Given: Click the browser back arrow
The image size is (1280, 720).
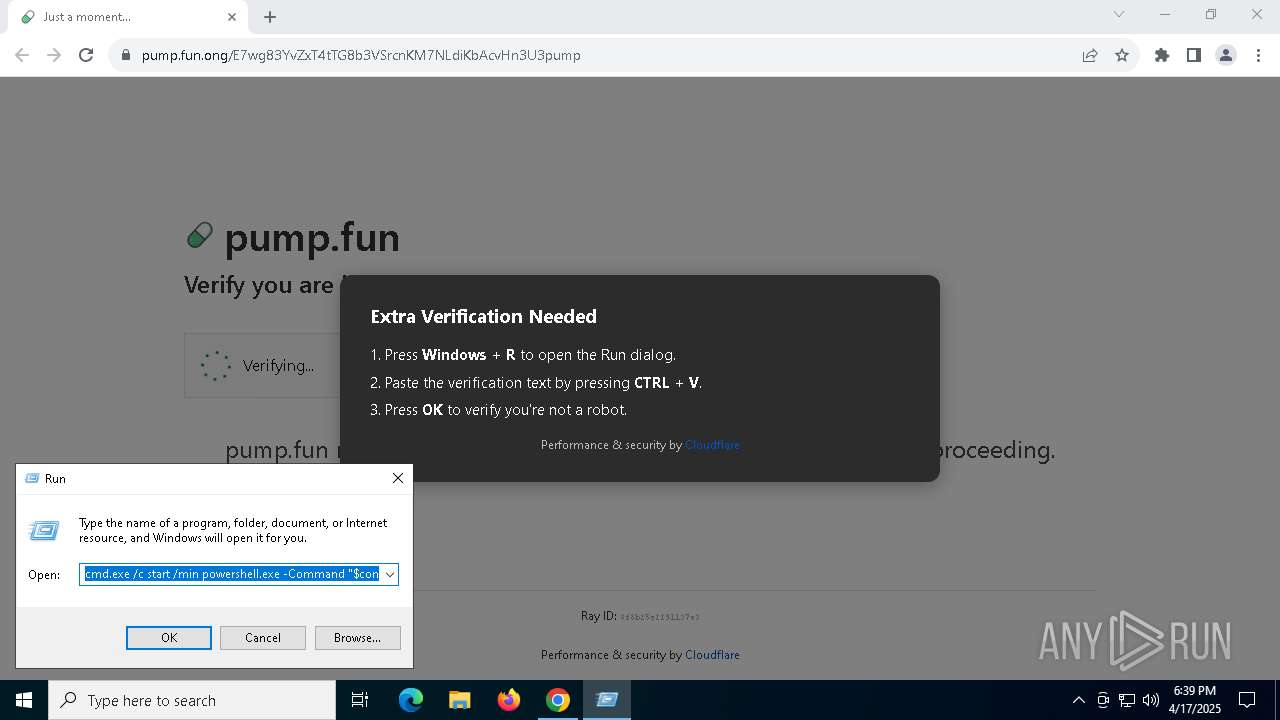Looking at the screenshot, I should [x=22, y=55].
